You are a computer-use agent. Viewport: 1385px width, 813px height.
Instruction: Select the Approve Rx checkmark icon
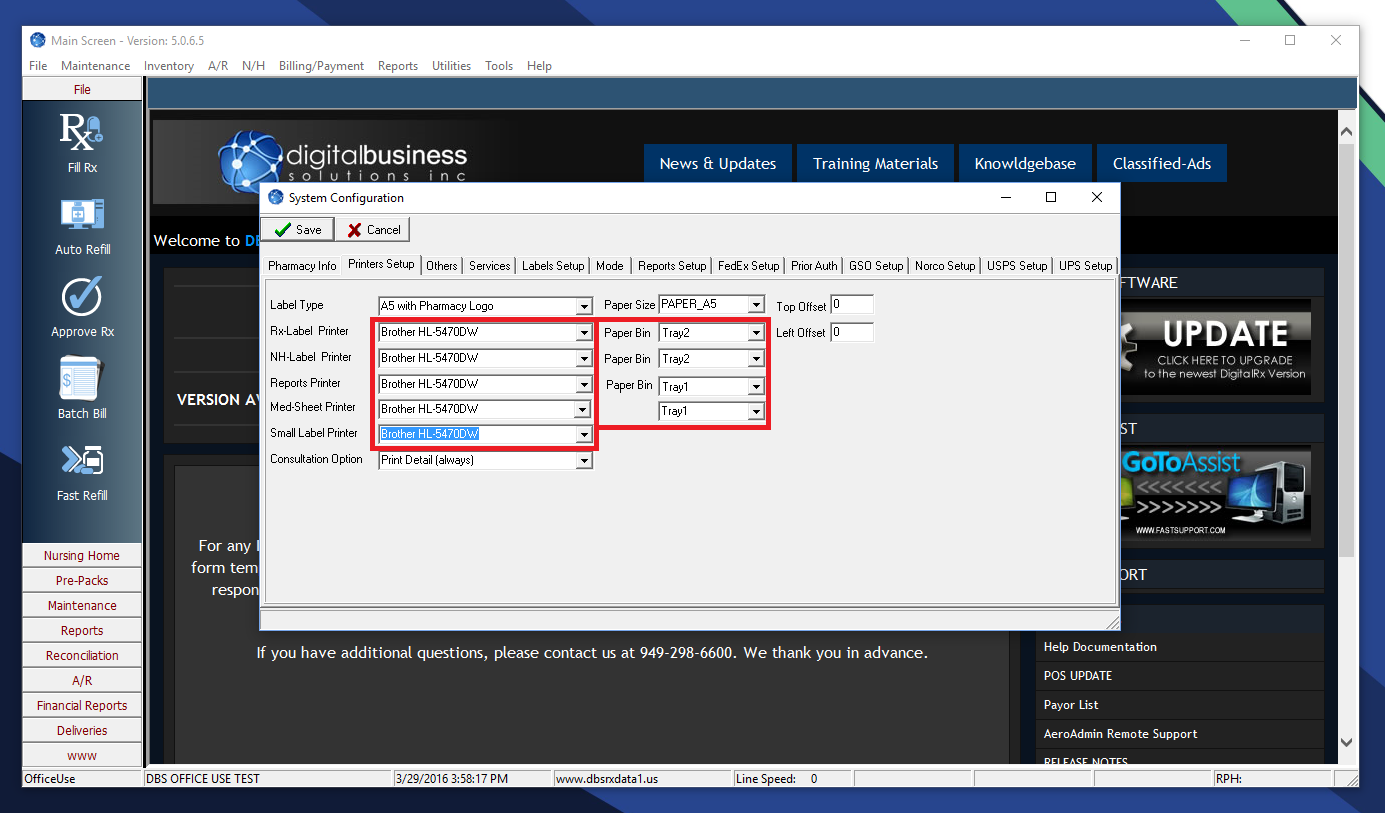[x=82, y=297]
